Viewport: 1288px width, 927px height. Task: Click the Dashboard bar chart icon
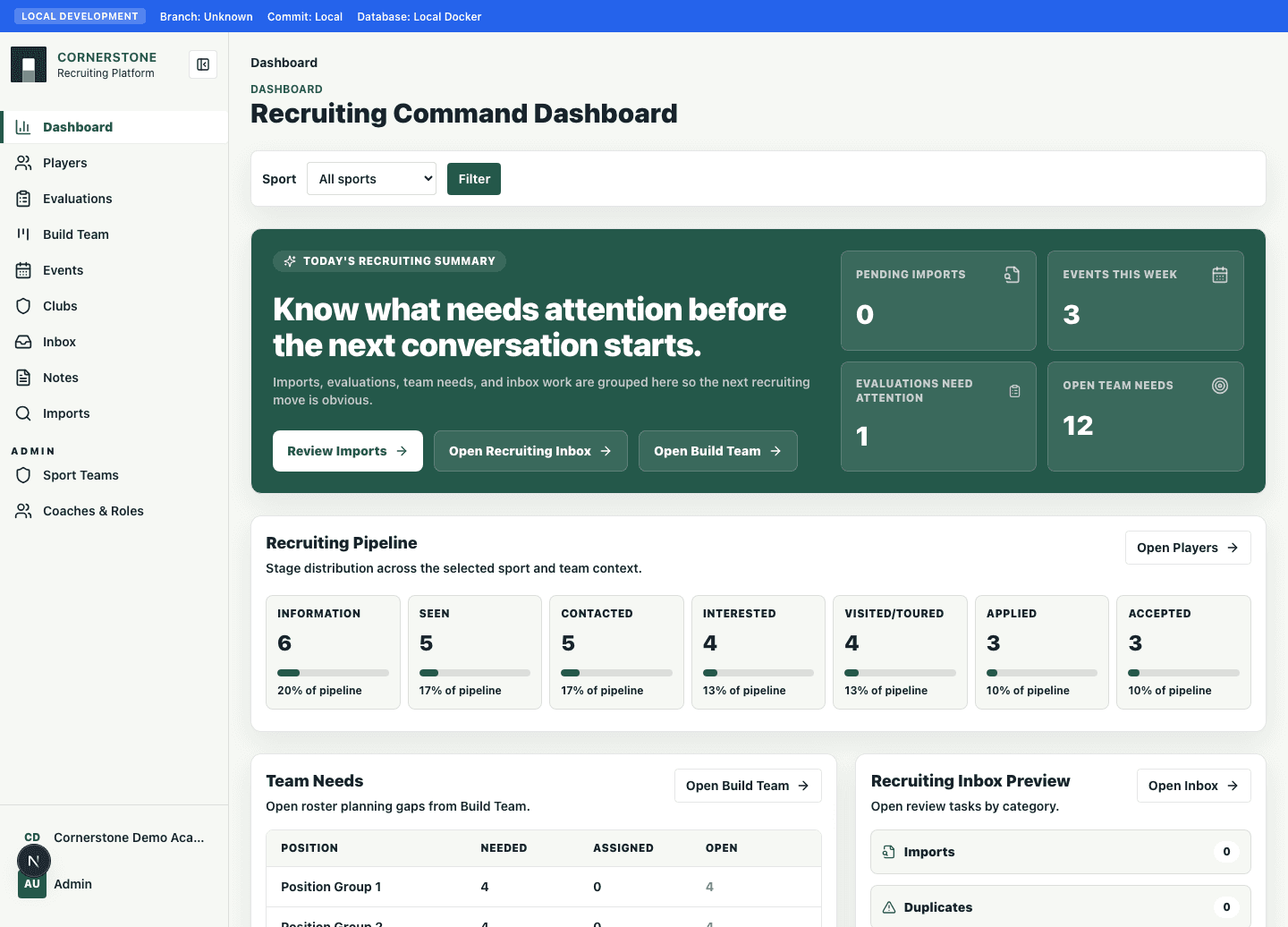[23, 127]
